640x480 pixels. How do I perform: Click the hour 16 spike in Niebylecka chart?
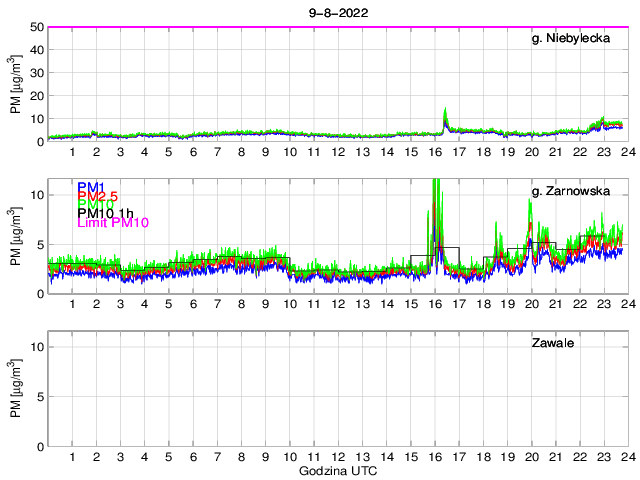tap(445, 116)
